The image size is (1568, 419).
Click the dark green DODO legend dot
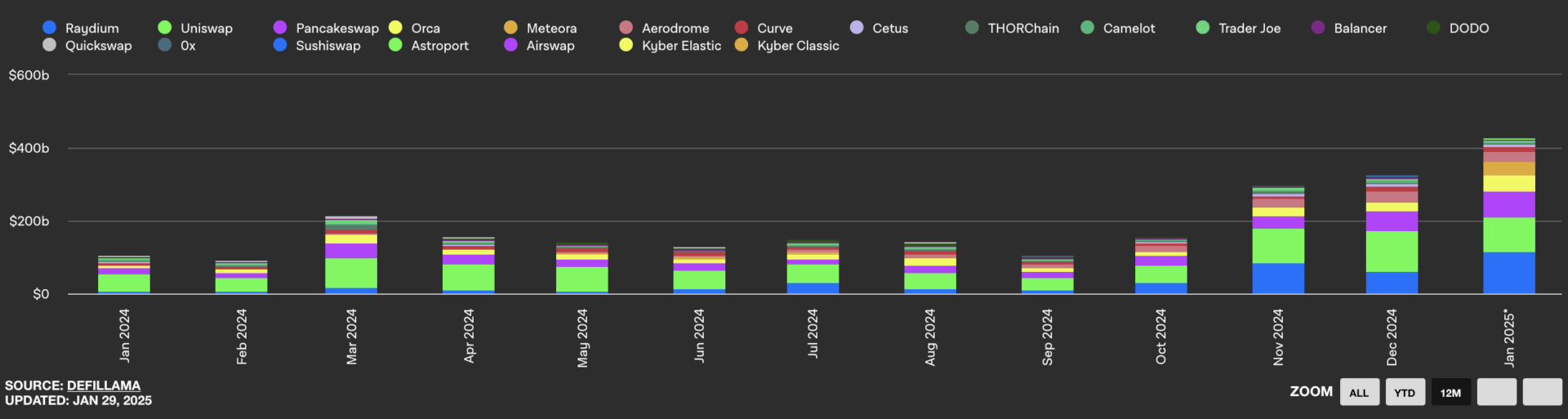coord(1433,28)
